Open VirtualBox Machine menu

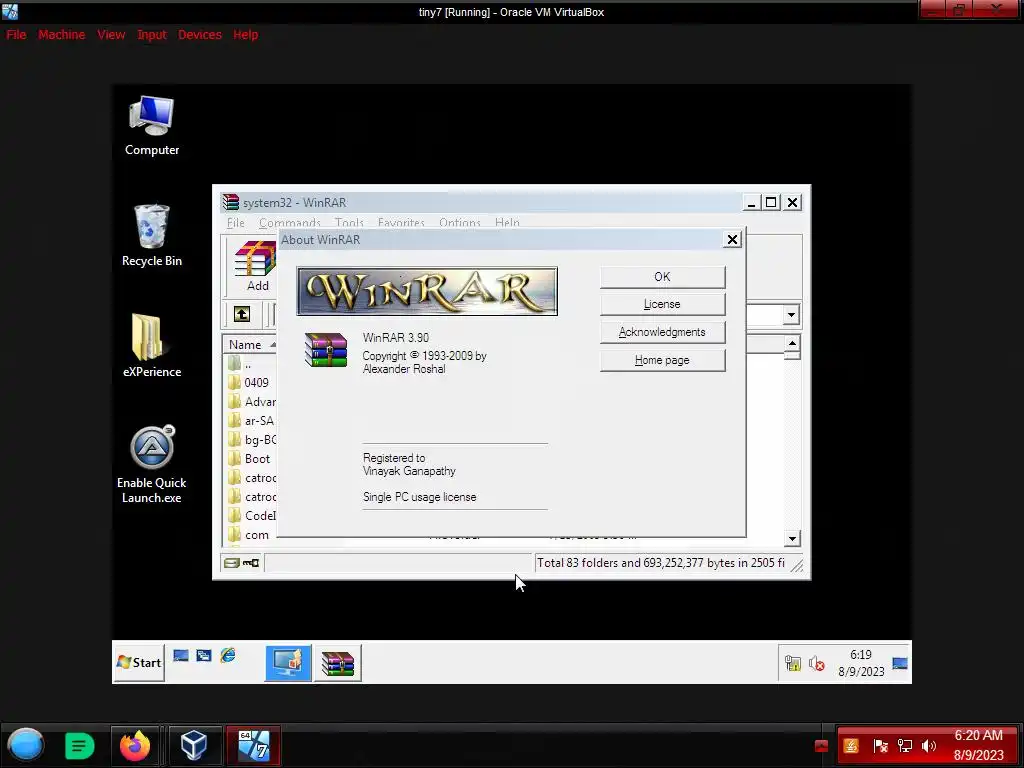pos(61,35)
